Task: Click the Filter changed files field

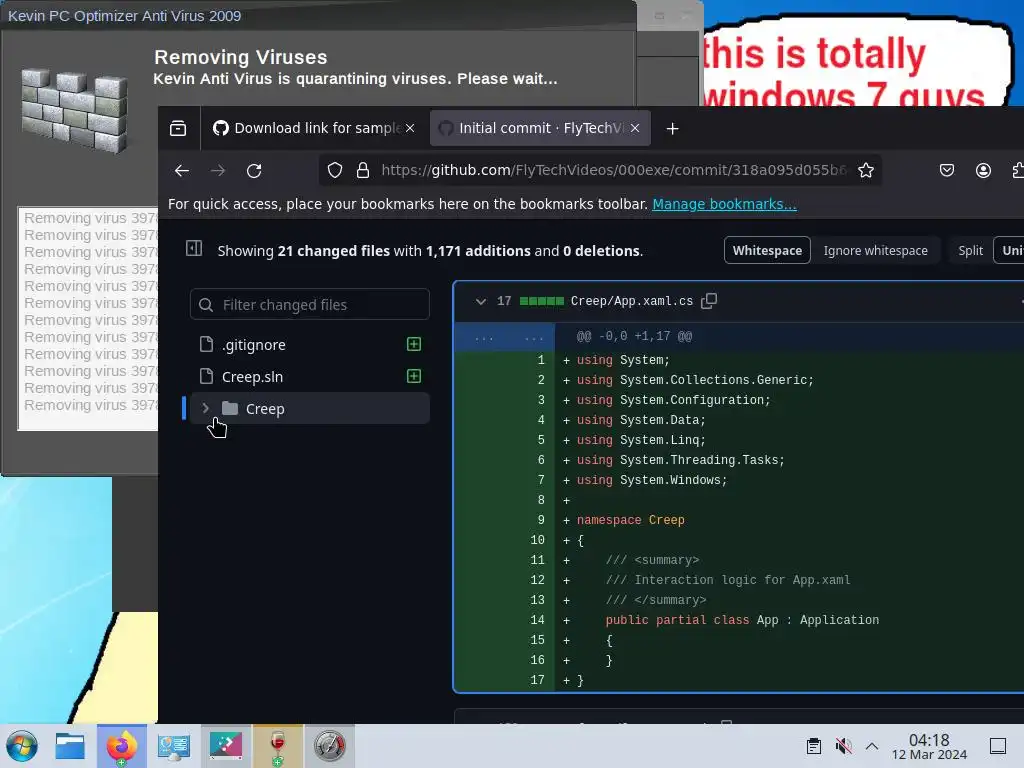Action: pyautogui.click(x=310, y=305)
